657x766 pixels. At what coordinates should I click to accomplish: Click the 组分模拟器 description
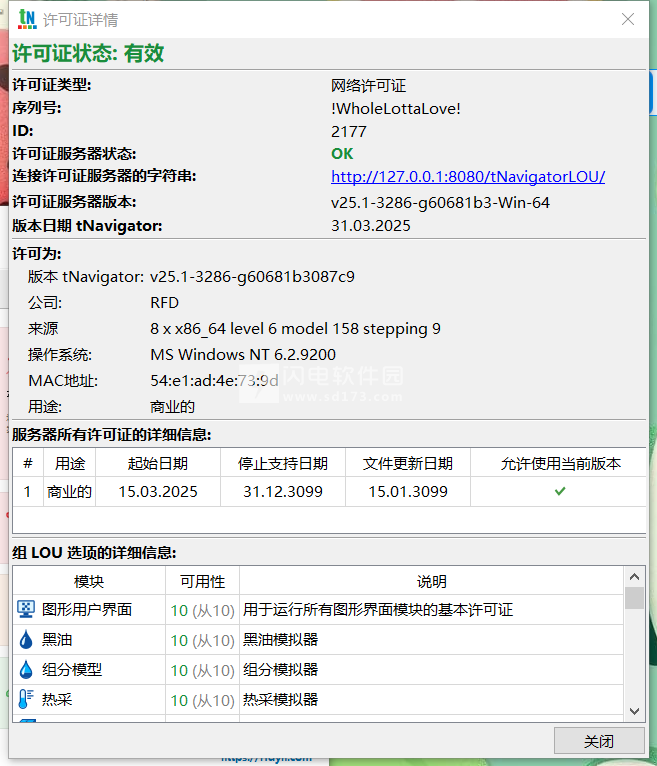280,670
